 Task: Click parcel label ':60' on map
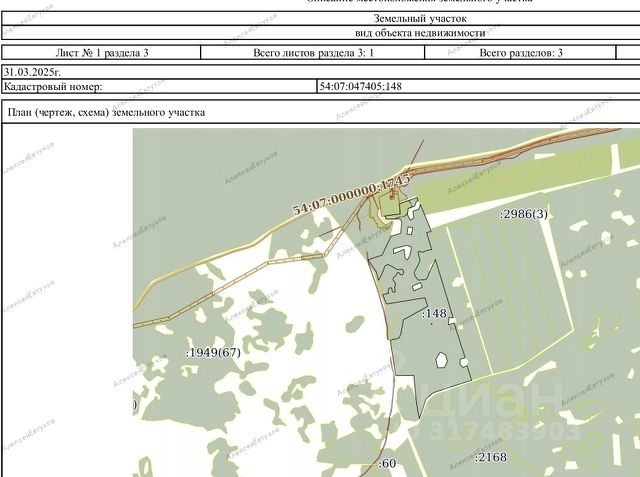tap(387, 464)
